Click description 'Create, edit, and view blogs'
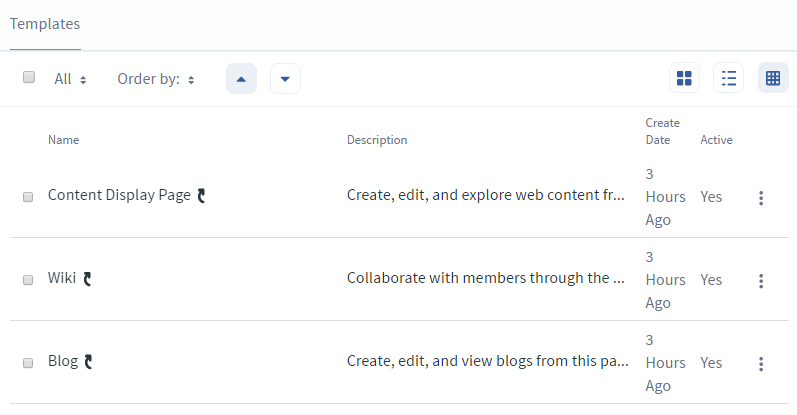Viewport: 797px width, 415px height. coord(487,361)
